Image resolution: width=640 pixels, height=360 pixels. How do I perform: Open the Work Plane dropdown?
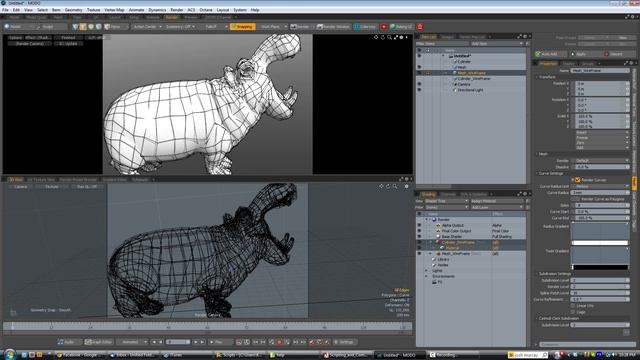pyautogui.click(x=273, y=27)
